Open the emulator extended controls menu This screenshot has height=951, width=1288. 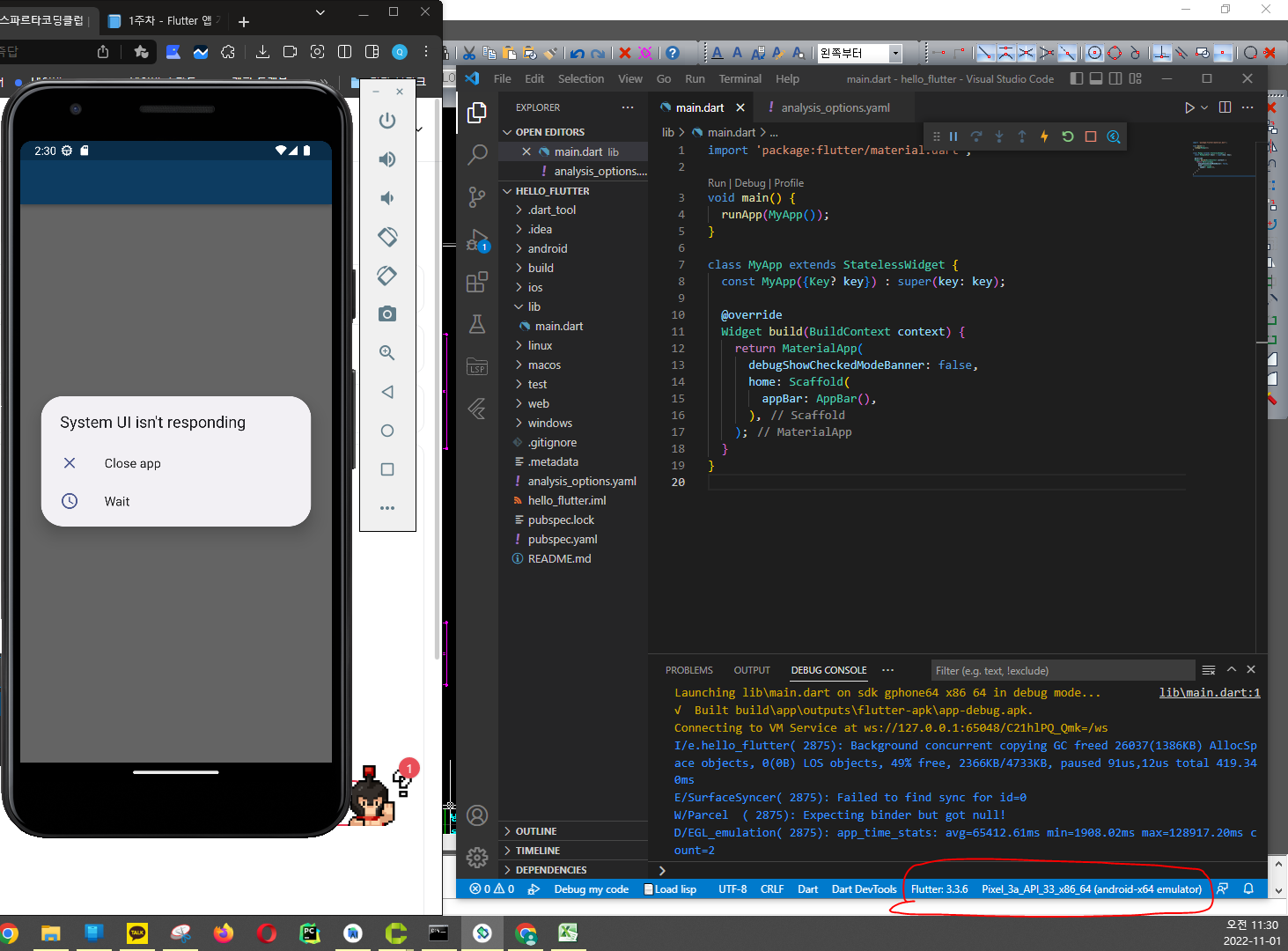[387, 508]
